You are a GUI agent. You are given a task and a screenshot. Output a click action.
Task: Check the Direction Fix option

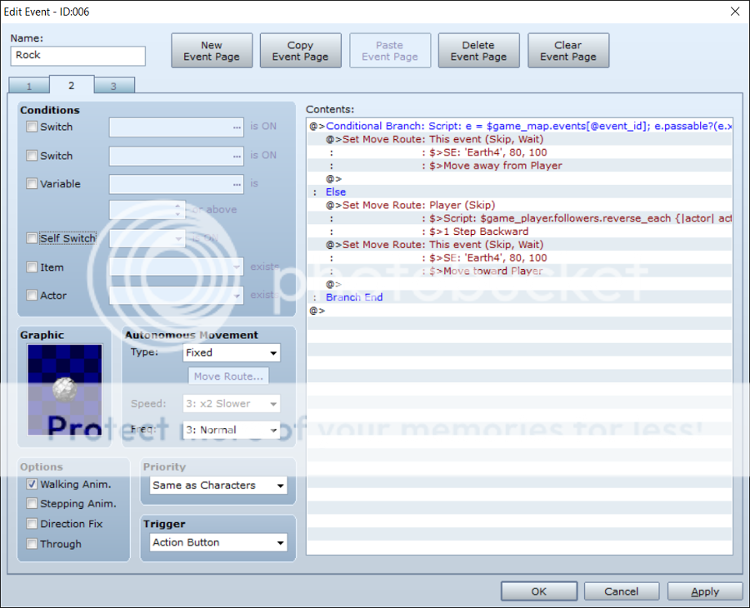[33, 524]
